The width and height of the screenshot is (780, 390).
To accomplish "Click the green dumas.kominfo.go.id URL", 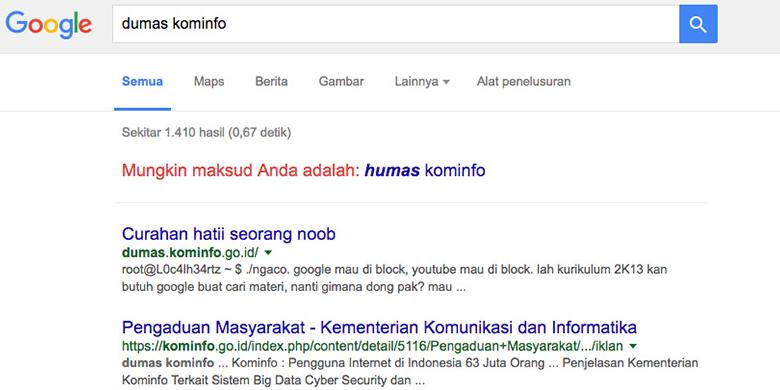I will [190, 253].
